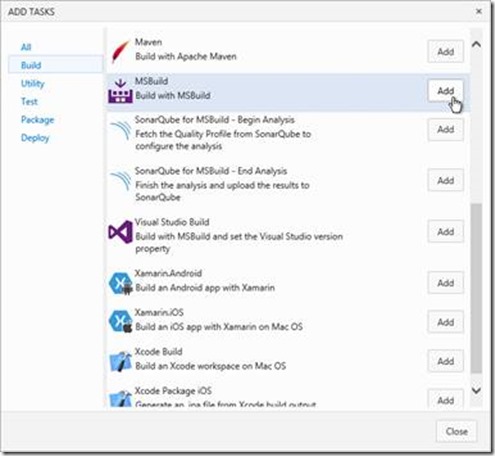
Task: Open the Deploy category
Action: click(35, 138)
